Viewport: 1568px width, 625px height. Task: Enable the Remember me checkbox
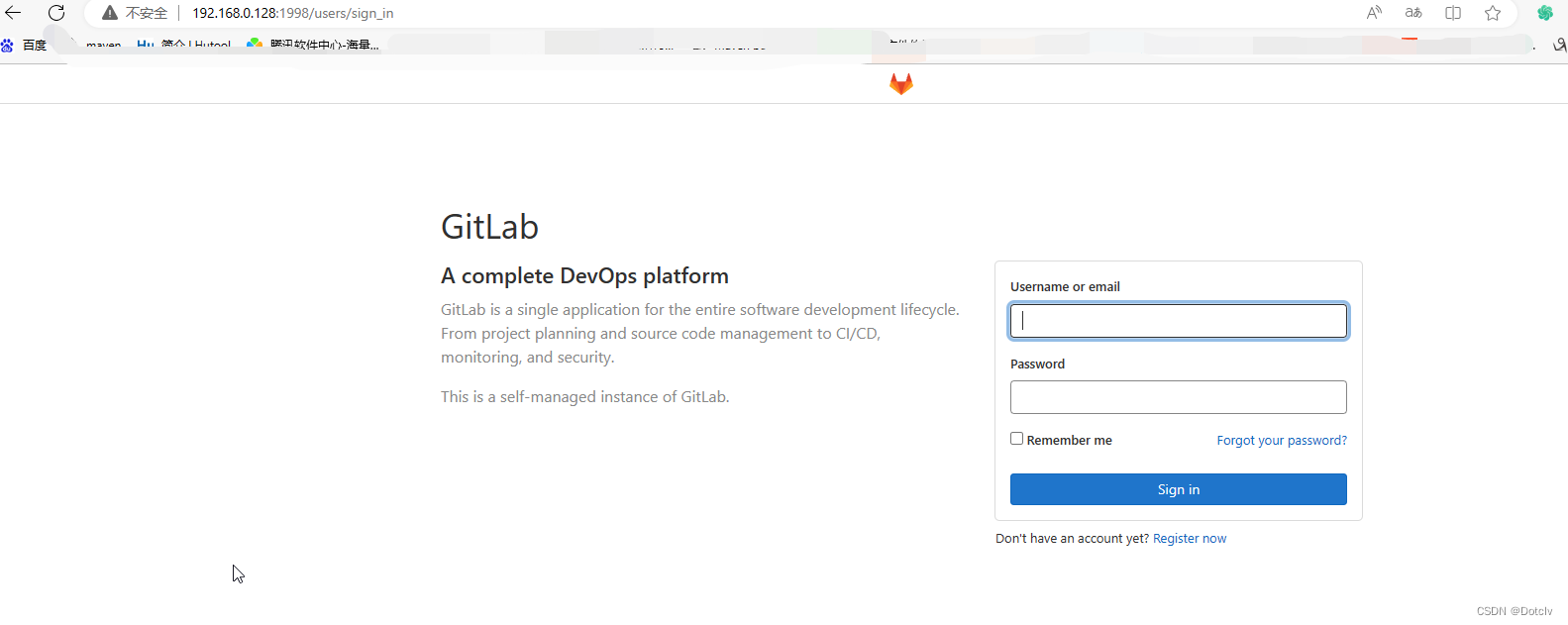tap(1016, 439)
